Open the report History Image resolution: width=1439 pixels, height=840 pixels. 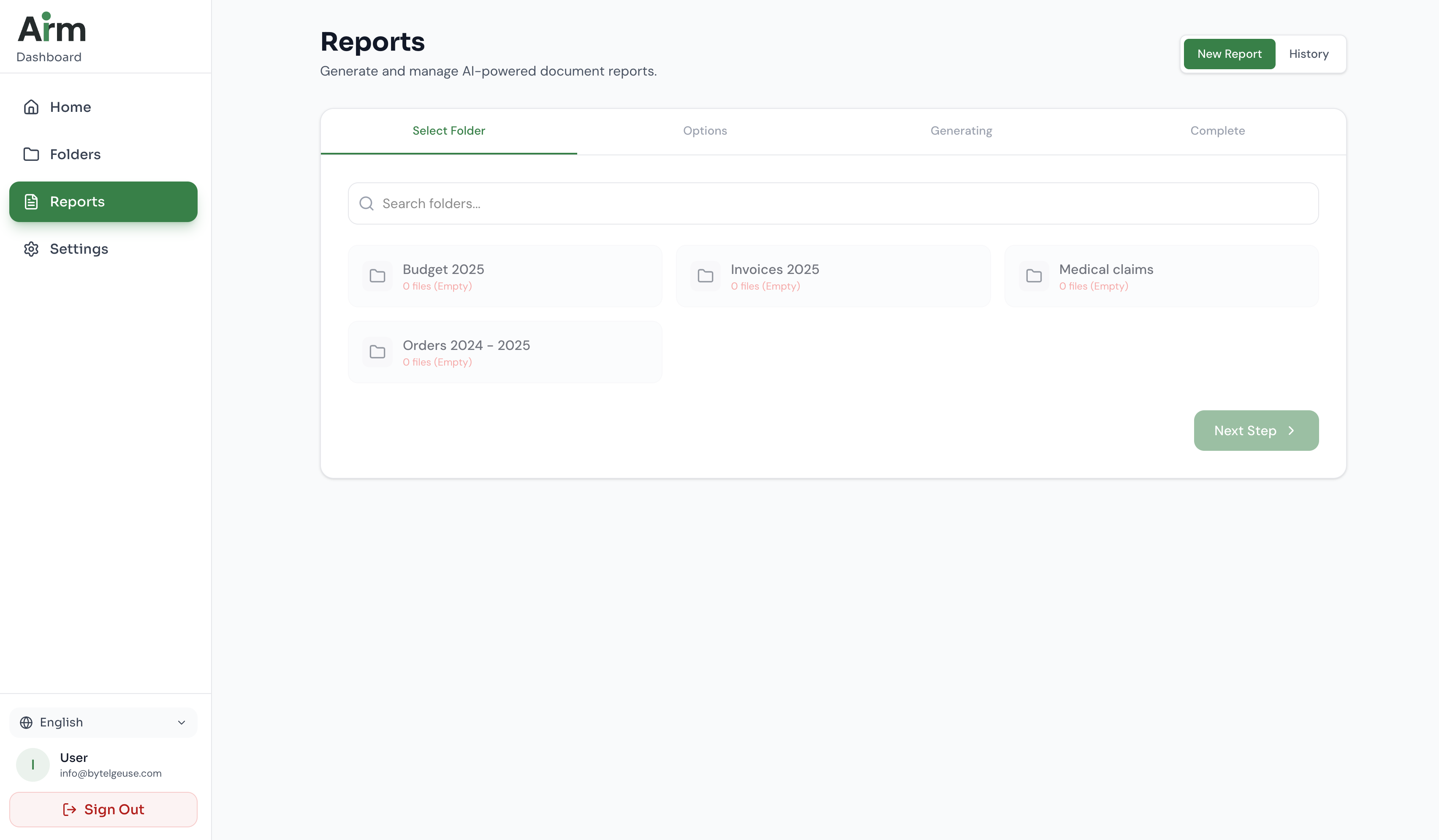pyautogui.click(x=1309, y=54)
